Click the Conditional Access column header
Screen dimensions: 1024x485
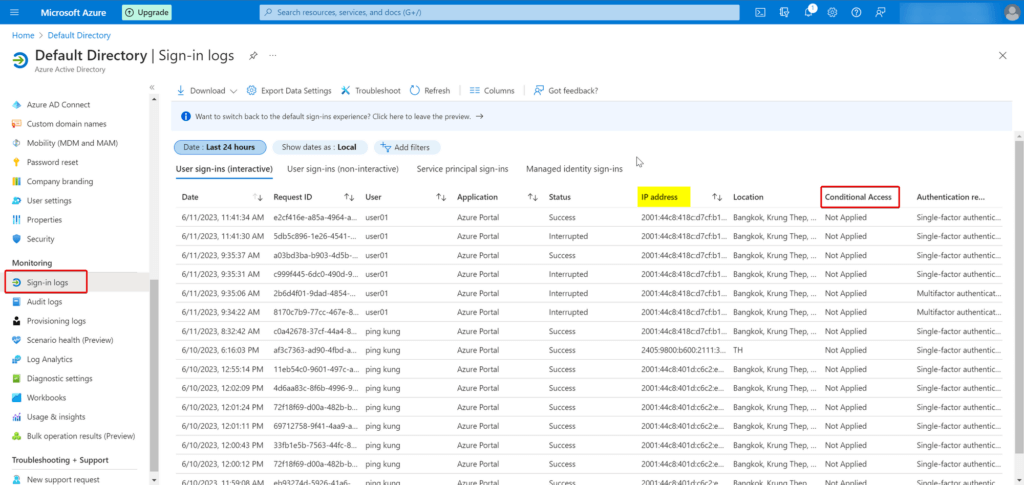click(x=858, y=197)
